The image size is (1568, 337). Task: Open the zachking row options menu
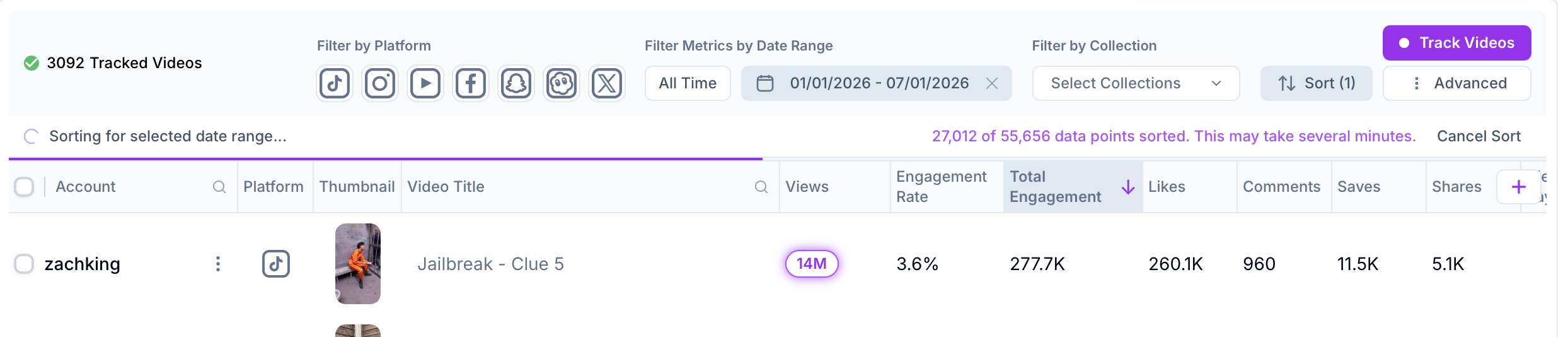coord(218,264)
